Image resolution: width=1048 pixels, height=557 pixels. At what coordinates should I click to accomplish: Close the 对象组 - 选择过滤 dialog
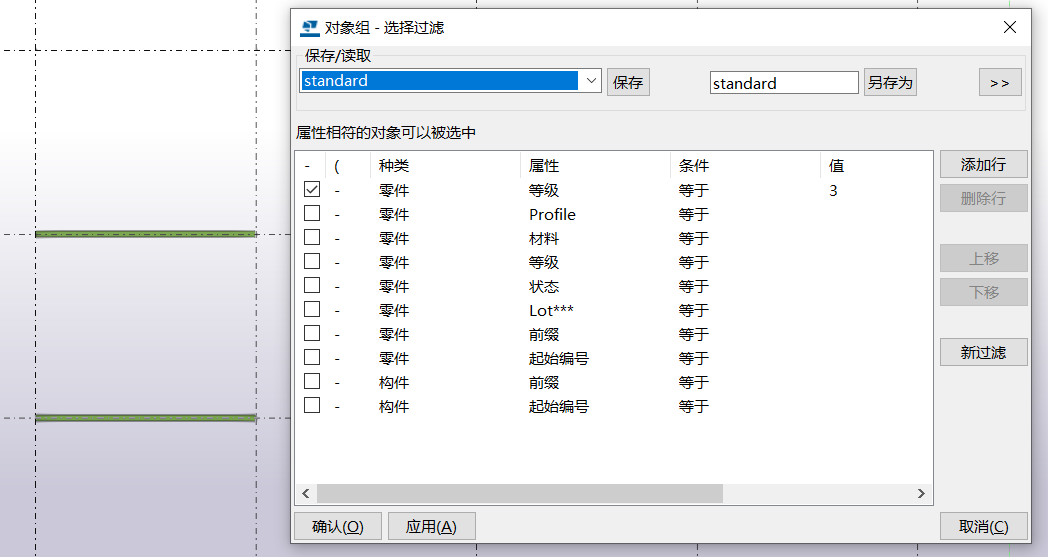tap(1010, 27)
